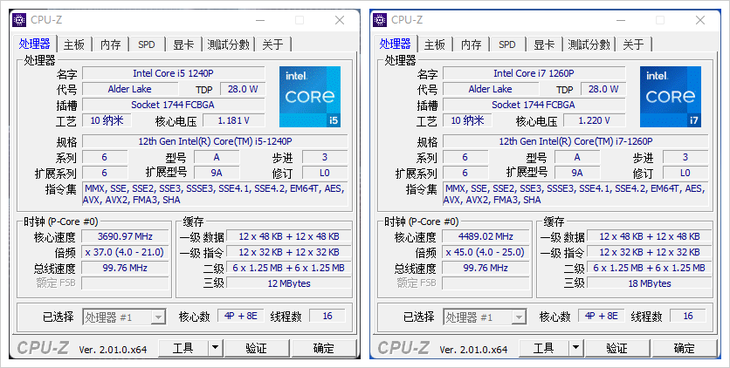Screen dimensions: 730x368
Task: Click 工具 button in left window
Action: pyautogui.click(x=183, y=348)
